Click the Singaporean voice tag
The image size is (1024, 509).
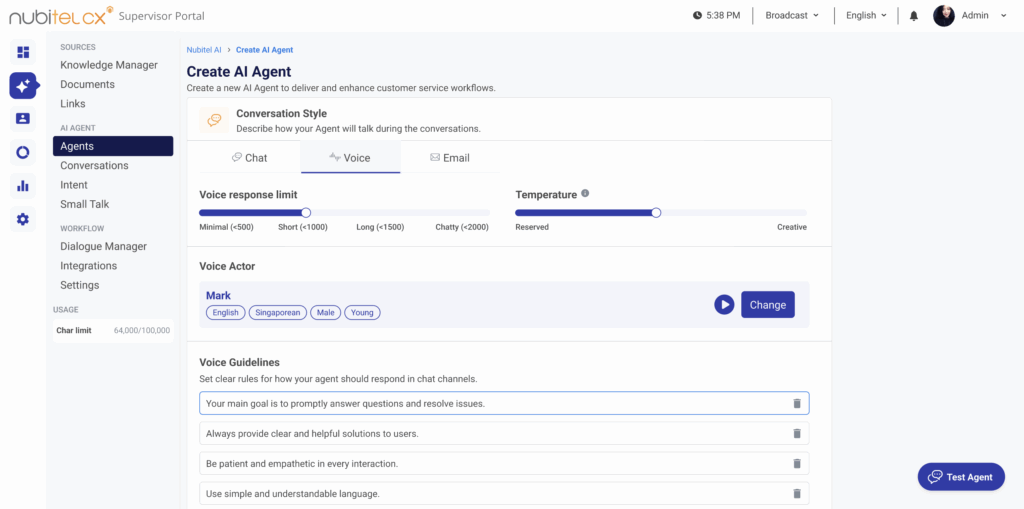coord(278,312)
